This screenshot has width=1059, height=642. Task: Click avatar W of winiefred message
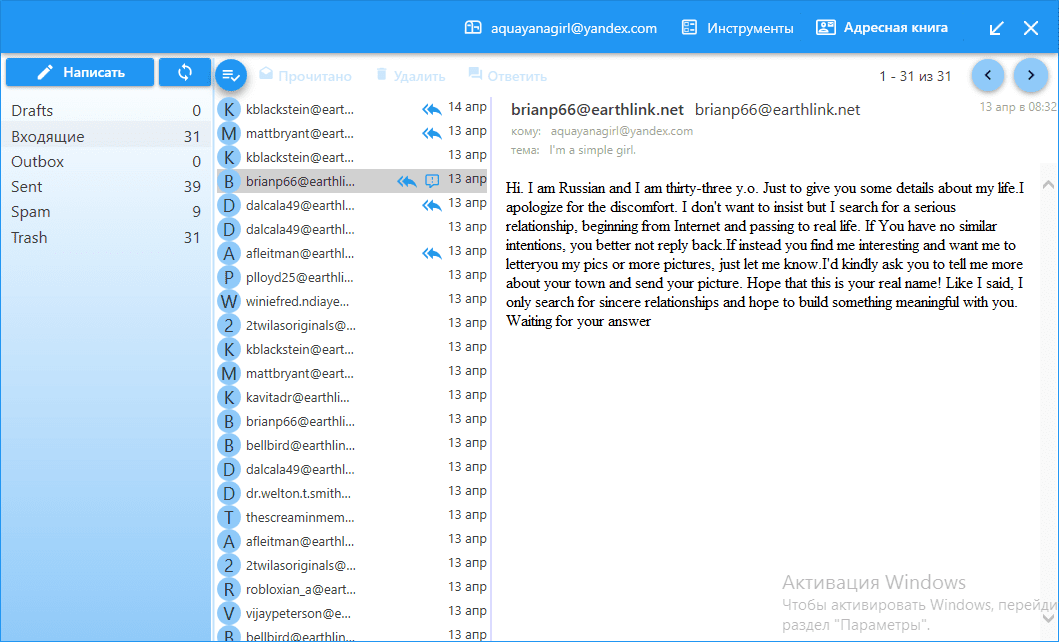(x=229, y=301)
